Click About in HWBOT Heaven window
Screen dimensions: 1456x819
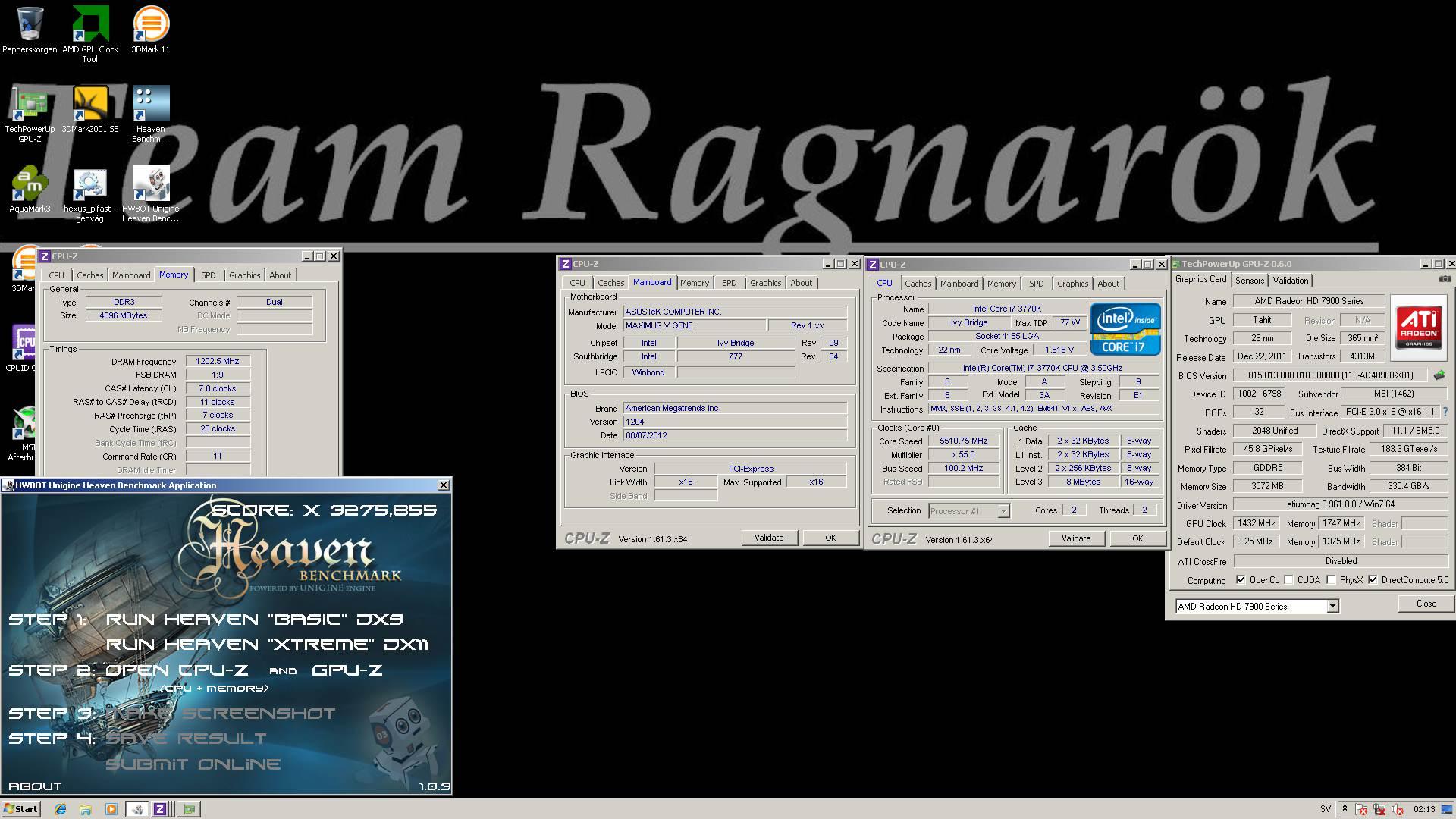coord(35,786)
